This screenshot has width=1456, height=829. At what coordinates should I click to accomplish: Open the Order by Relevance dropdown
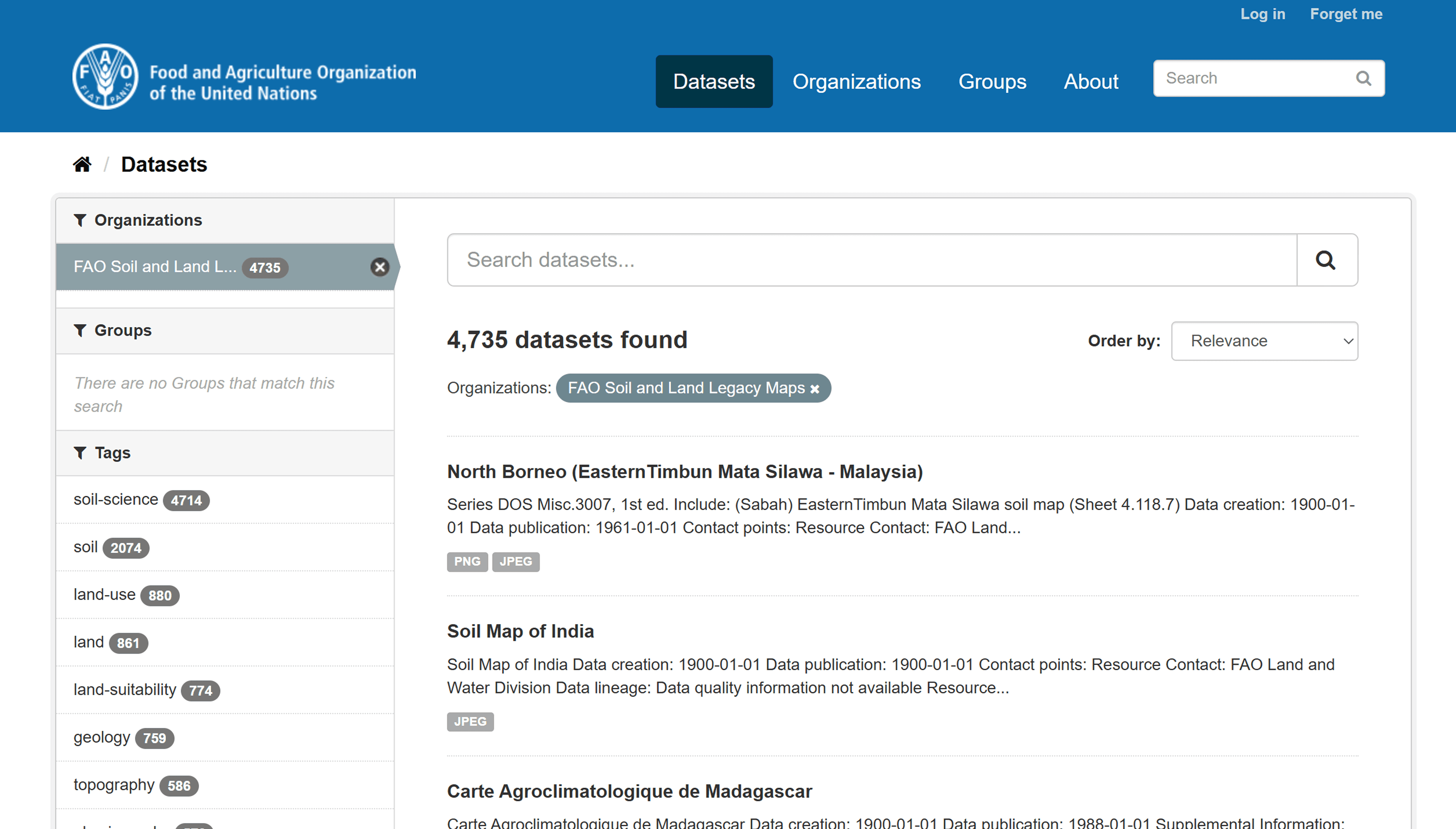click(1264, 341)
